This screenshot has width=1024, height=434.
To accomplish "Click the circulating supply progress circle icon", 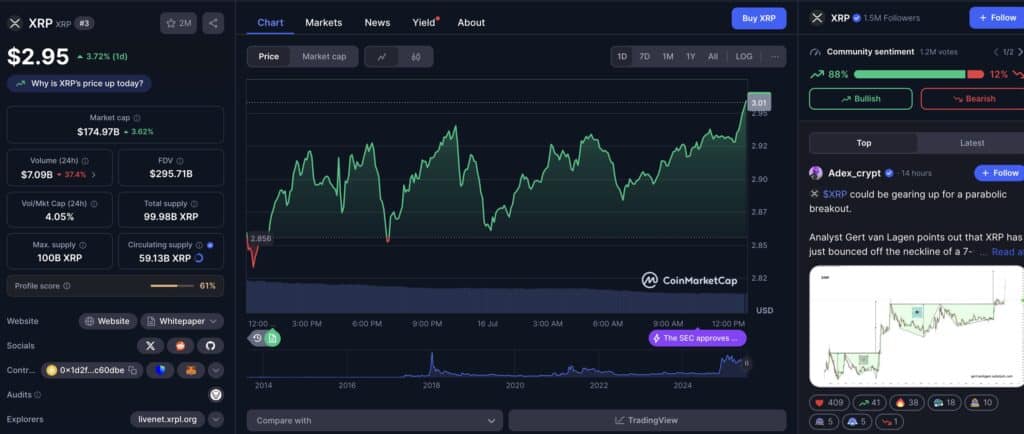I will 199,258.
